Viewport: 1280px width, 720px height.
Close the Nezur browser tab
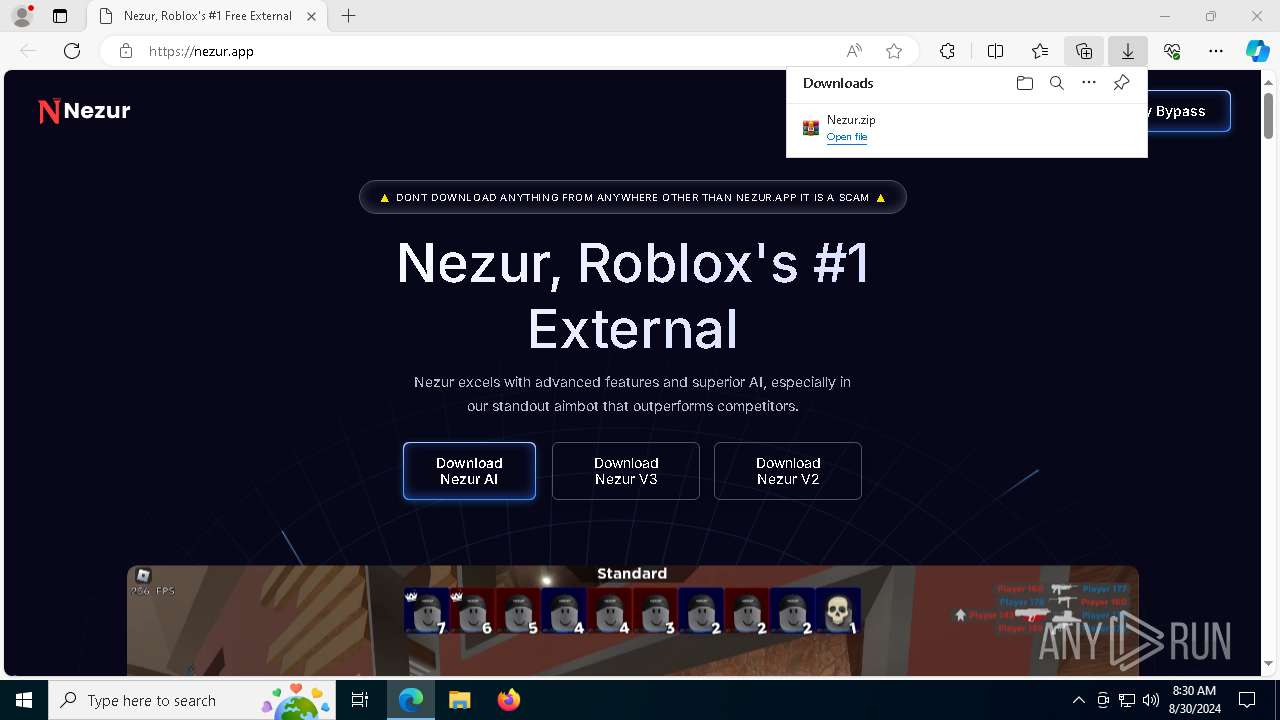[312, 16]
